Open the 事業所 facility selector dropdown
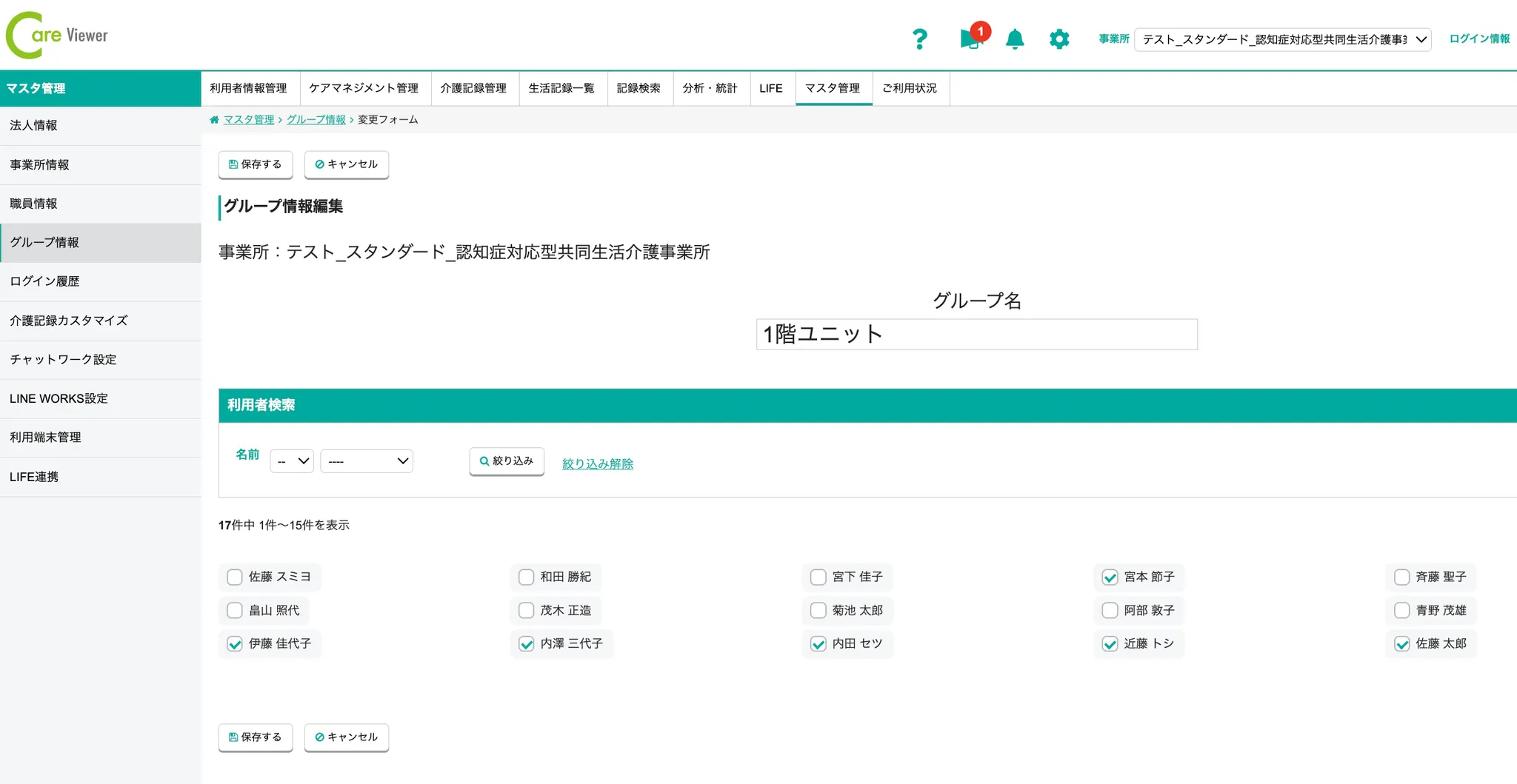This screenshot has height=784, width=1517. coord(1282,39)
